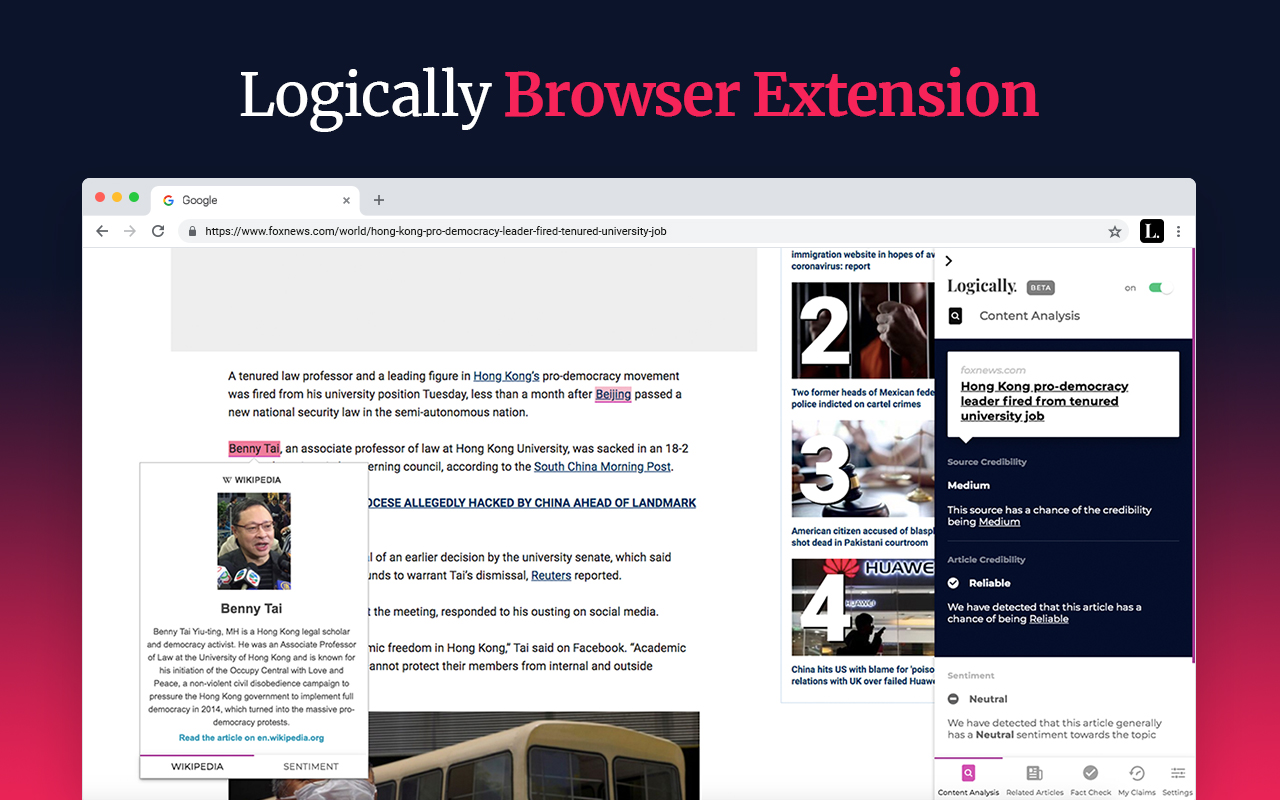Open 'American citizen accused' story link
1280x800 pixels.
click(863, 537)
